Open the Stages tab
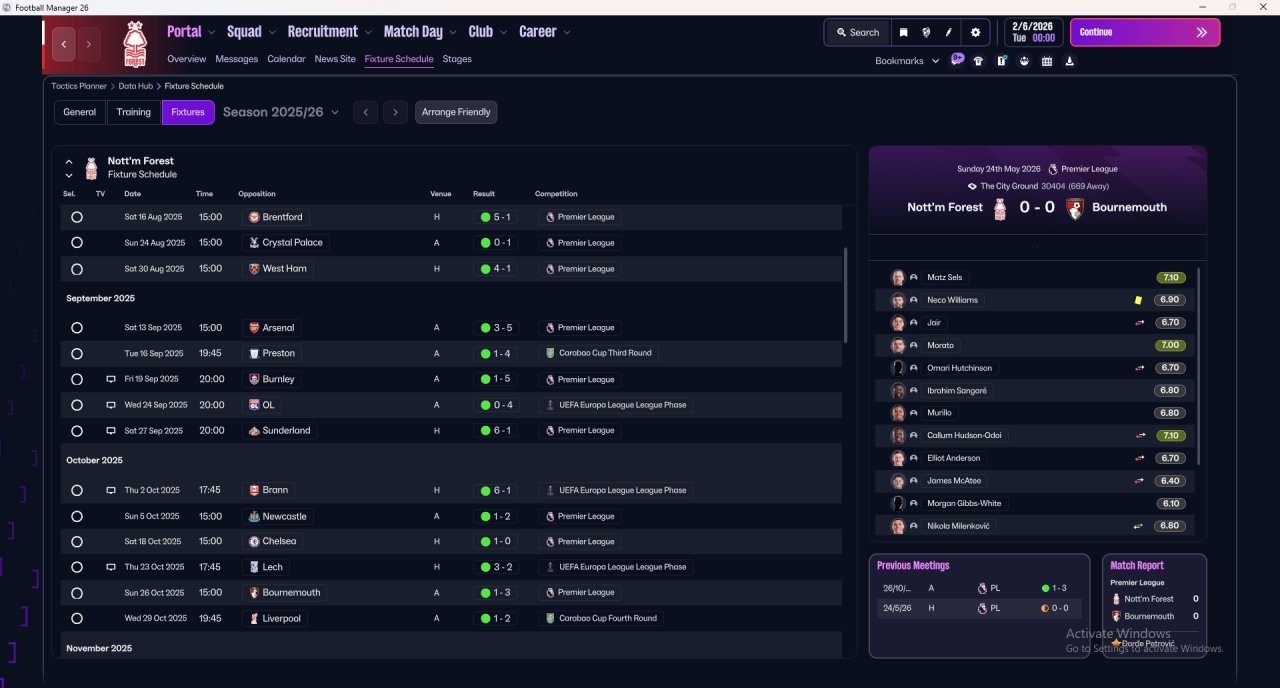 457,59
